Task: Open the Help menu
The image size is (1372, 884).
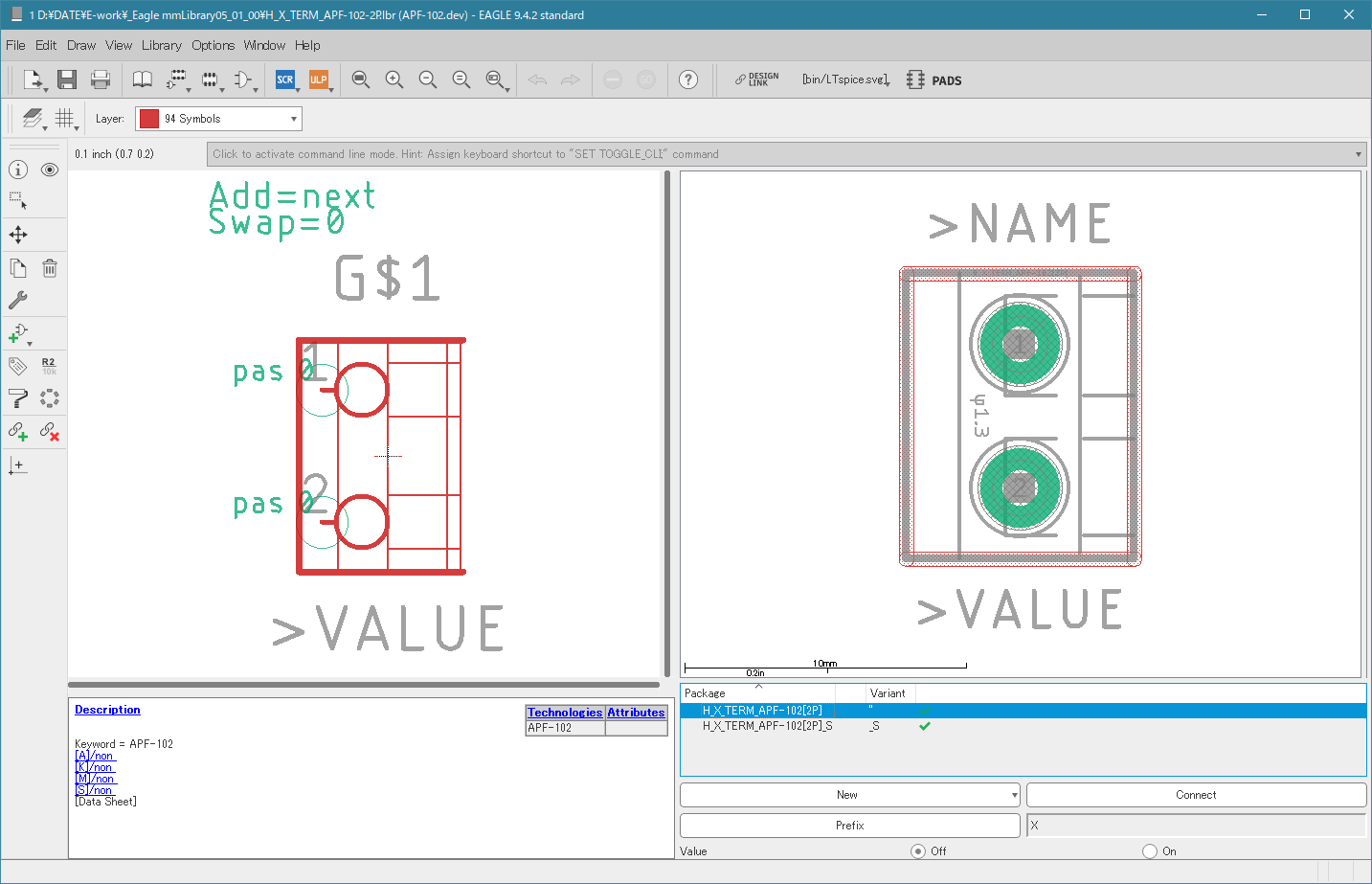Action: tap(307, 45)
